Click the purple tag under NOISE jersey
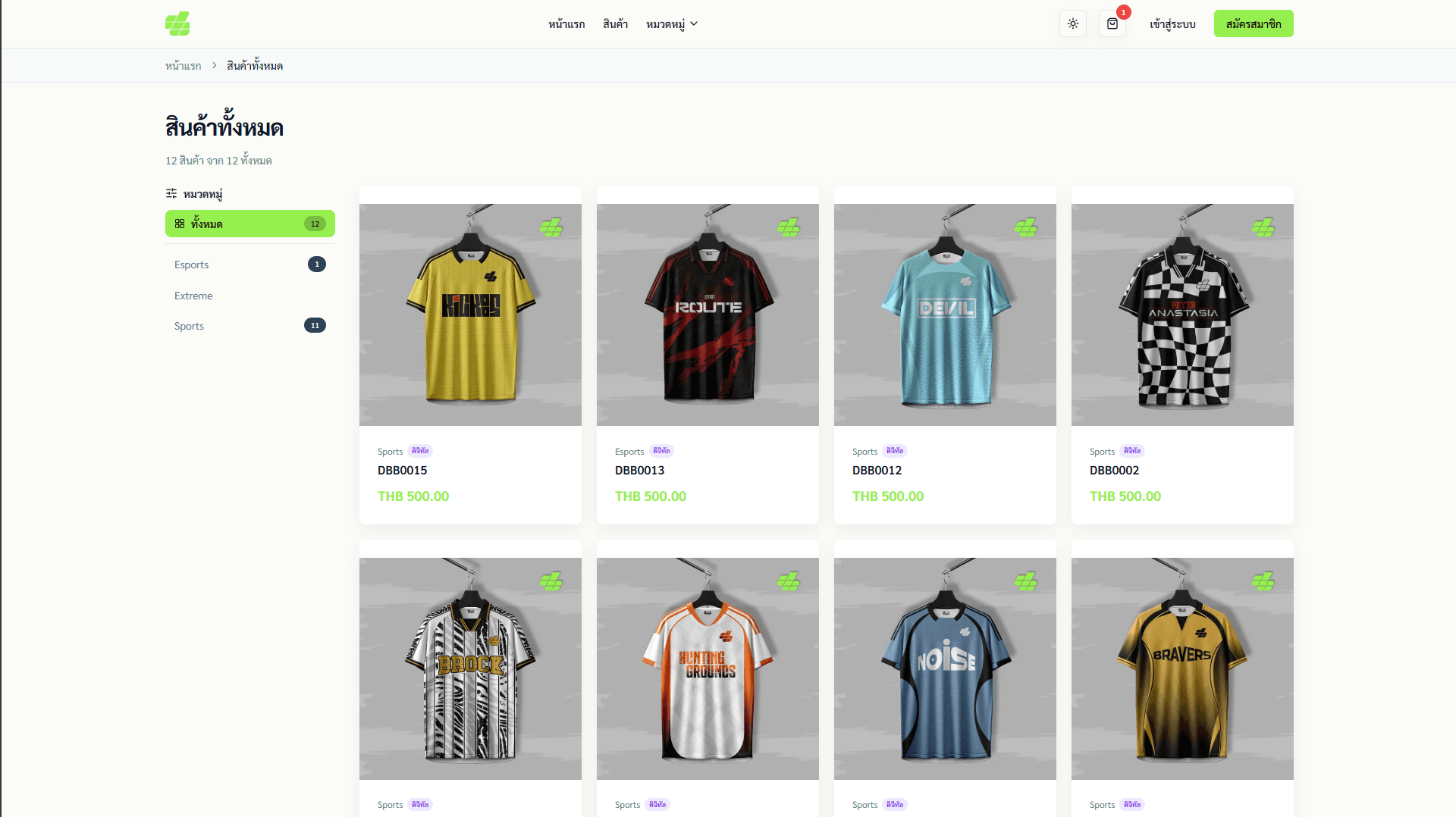The height and width of the screenshot is (817, 1456). pos(895,805)
